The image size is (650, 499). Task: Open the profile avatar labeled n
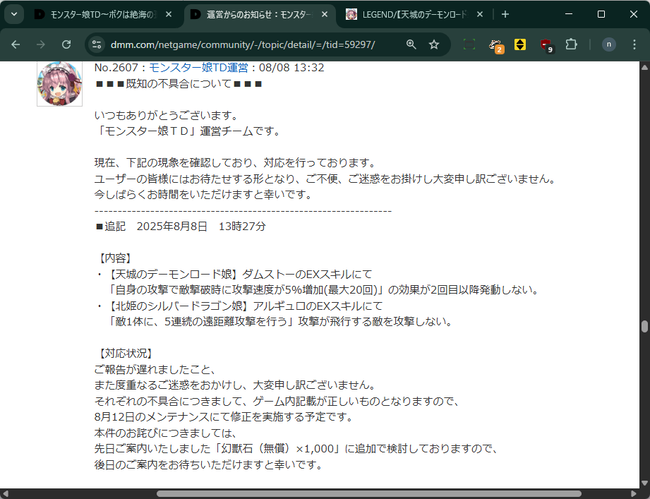(609, 44)
